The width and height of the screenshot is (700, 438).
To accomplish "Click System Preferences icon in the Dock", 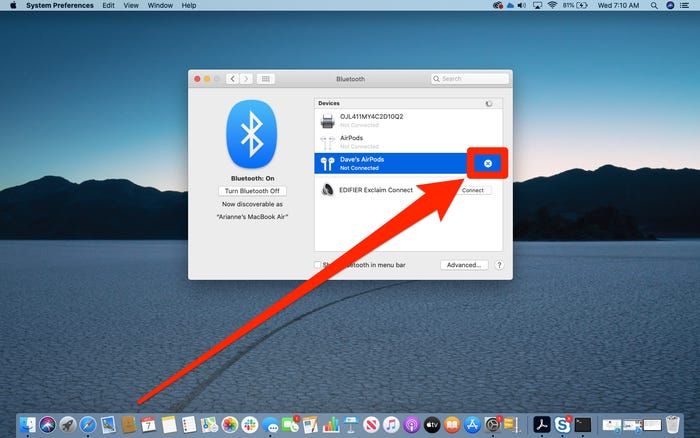I will pyautogui.click(x=492, y=425).
